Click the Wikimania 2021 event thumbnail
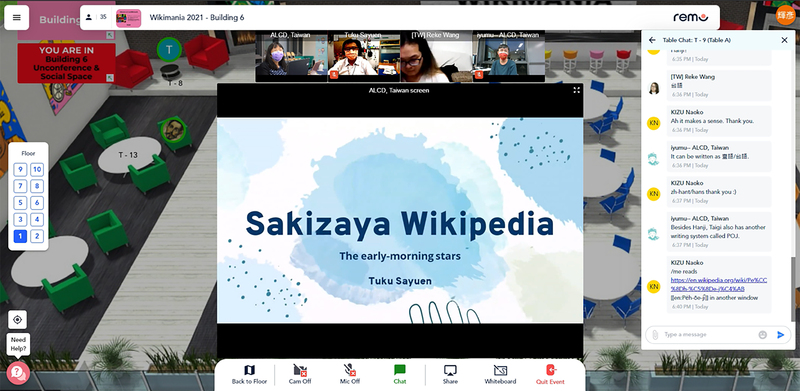 129,18
